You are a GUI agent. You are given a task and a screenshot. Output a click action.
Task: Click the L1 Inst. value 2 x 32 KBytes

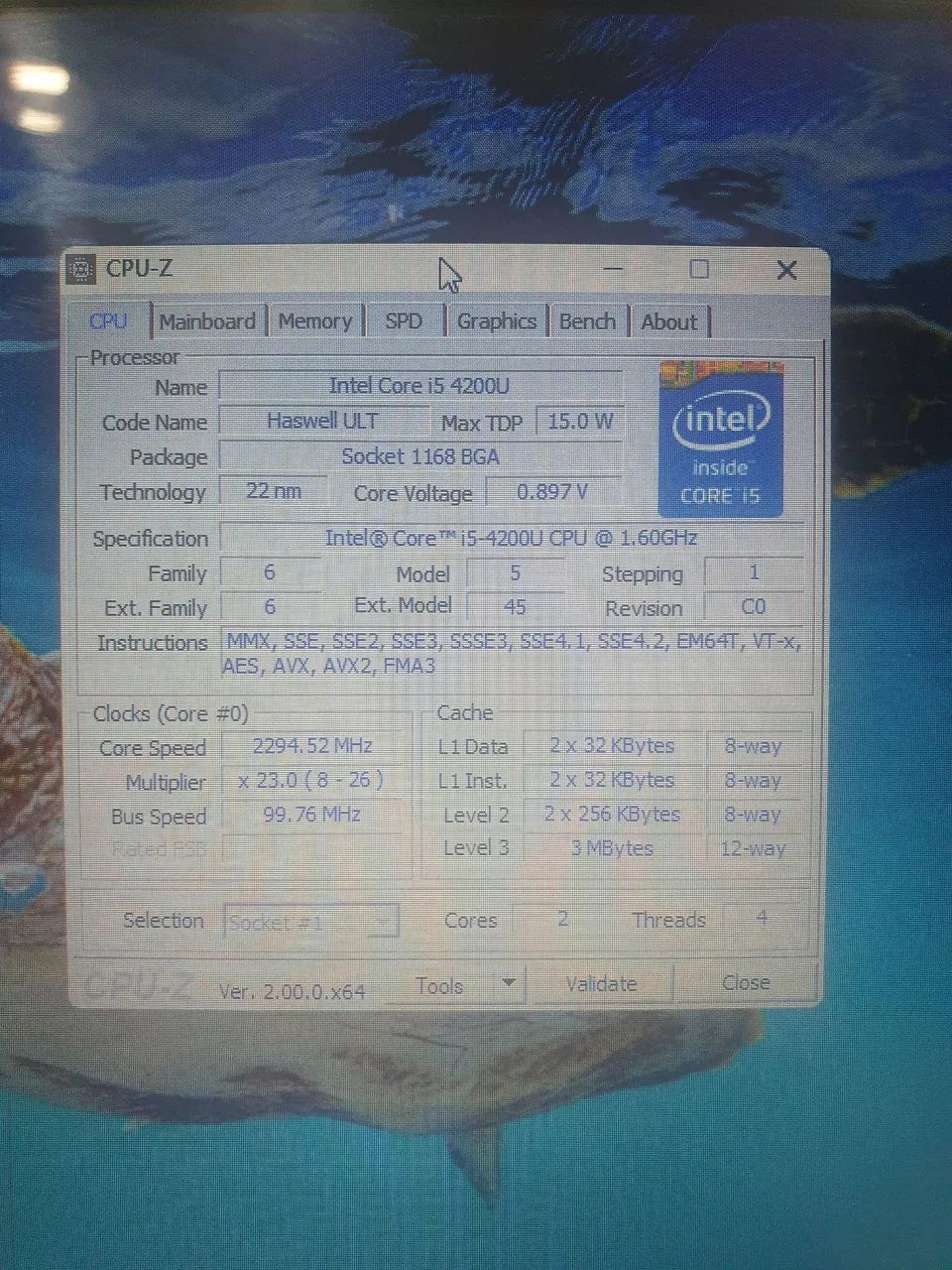(612, 780)
